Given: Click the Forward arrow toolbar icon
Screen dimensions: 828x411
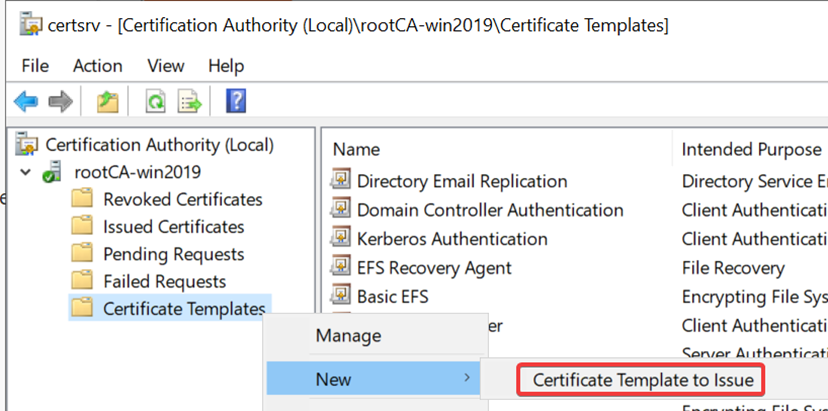Looking at the screenshot, I should [x=60, y=101].
